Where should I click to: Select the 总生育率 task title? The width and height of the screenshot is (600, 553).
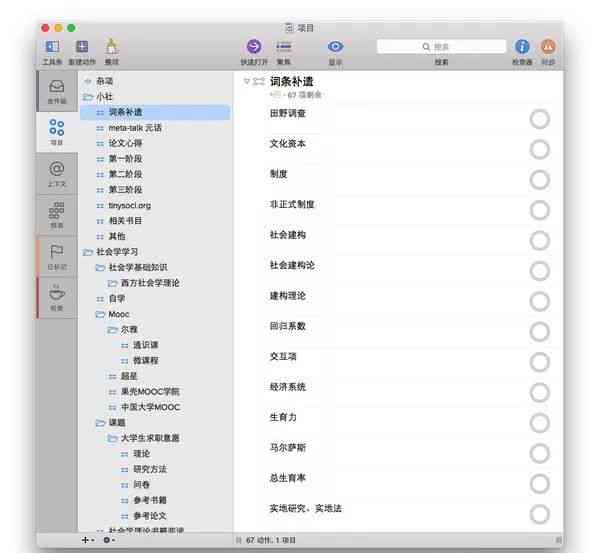pyautogui.click(x=287, y=478)
